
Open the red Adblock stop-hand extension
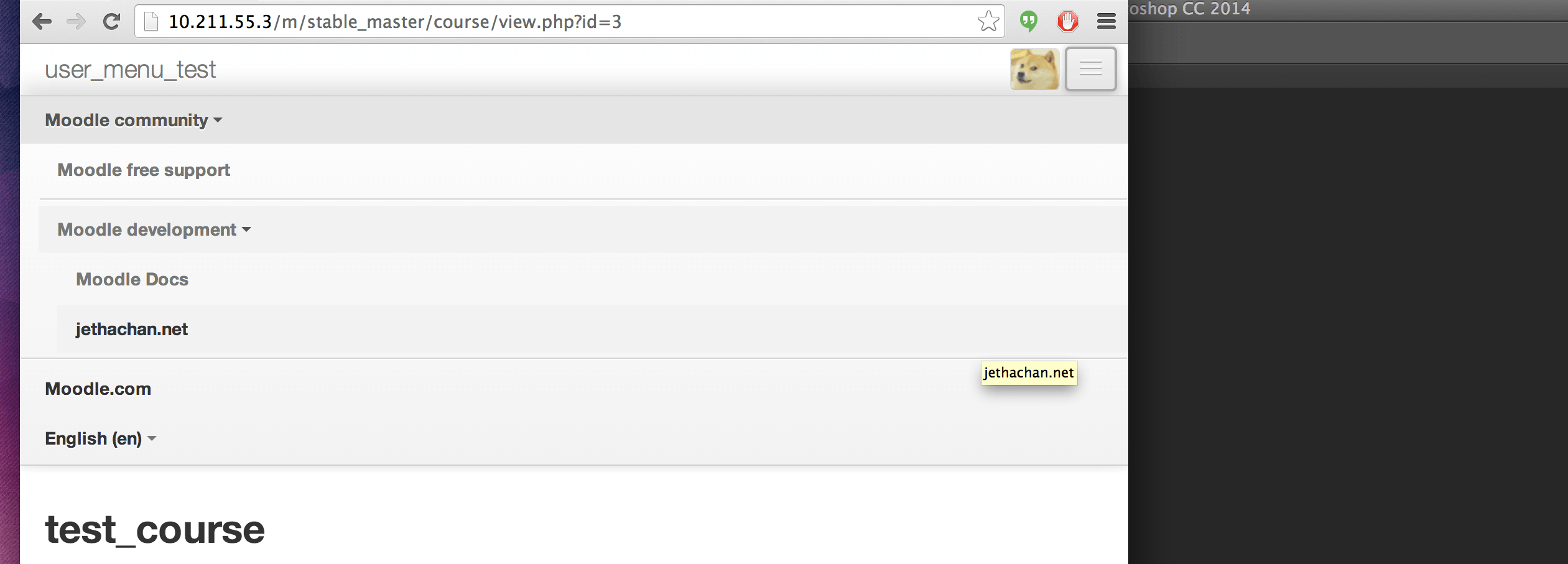click(x=1068, y=22)
